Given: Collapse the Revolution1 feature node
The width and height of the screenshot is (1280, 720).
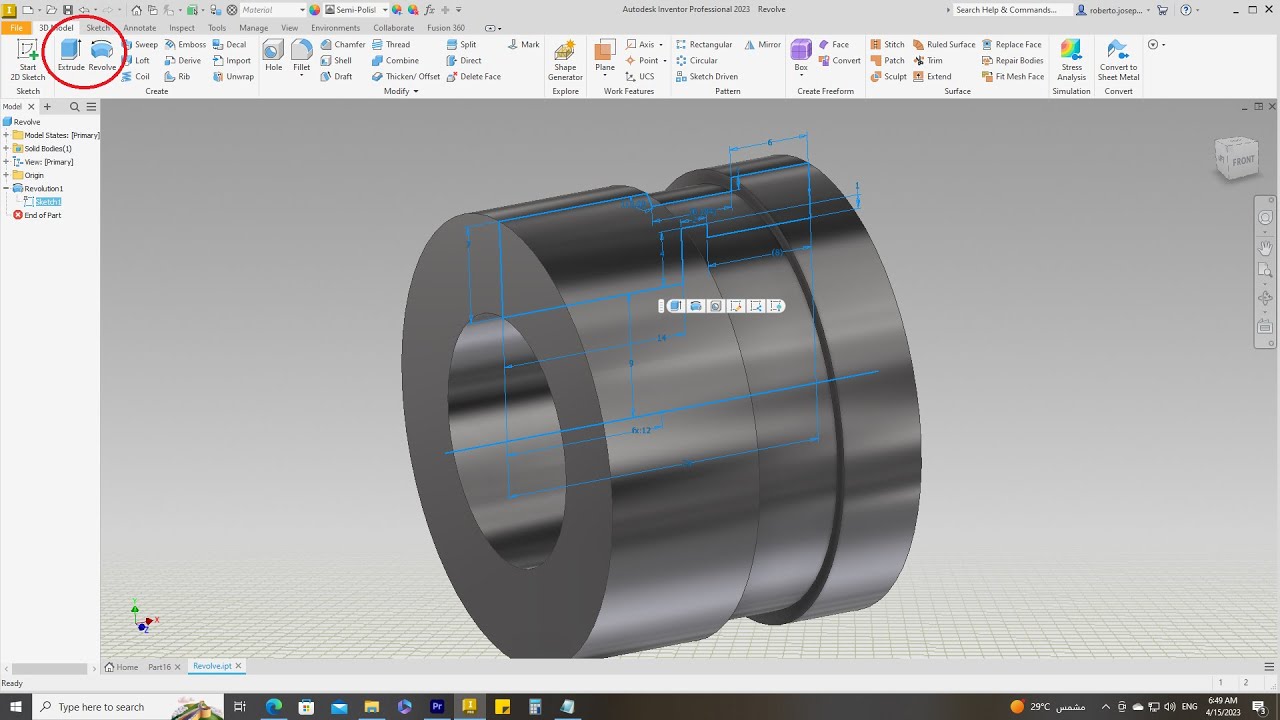Looking at the screenshot, I should pyautogui.click(x=6, y=188).
